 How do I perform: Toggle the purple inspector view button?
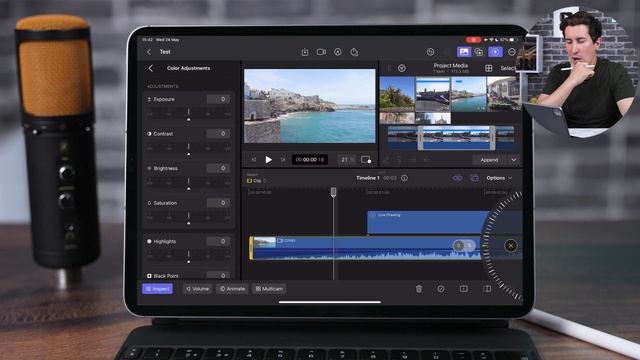coord(496,52)
